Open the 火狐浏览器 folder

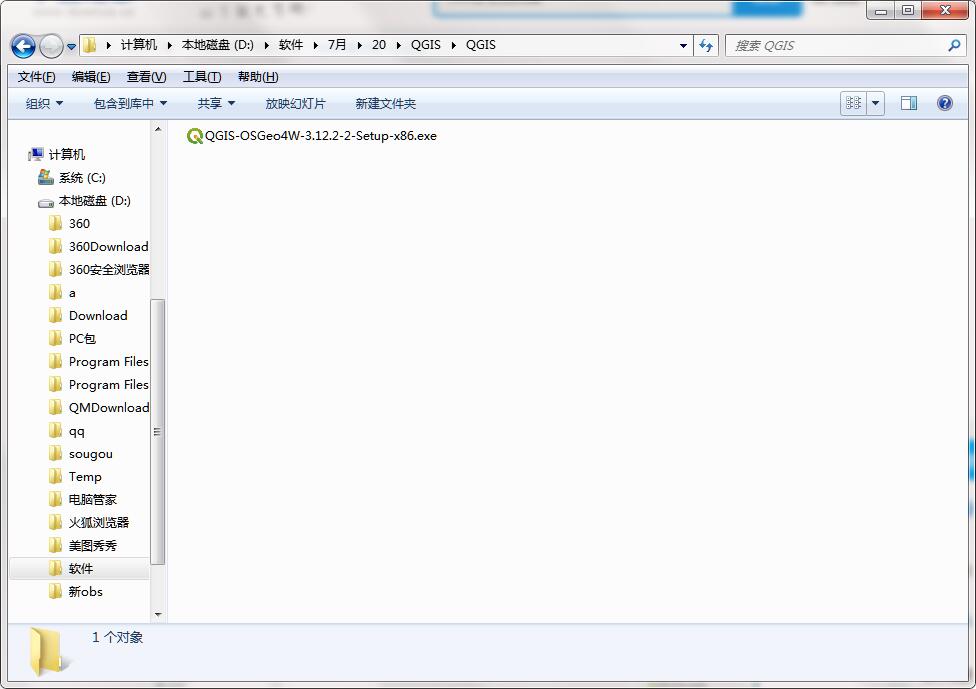tap(99, 523)
